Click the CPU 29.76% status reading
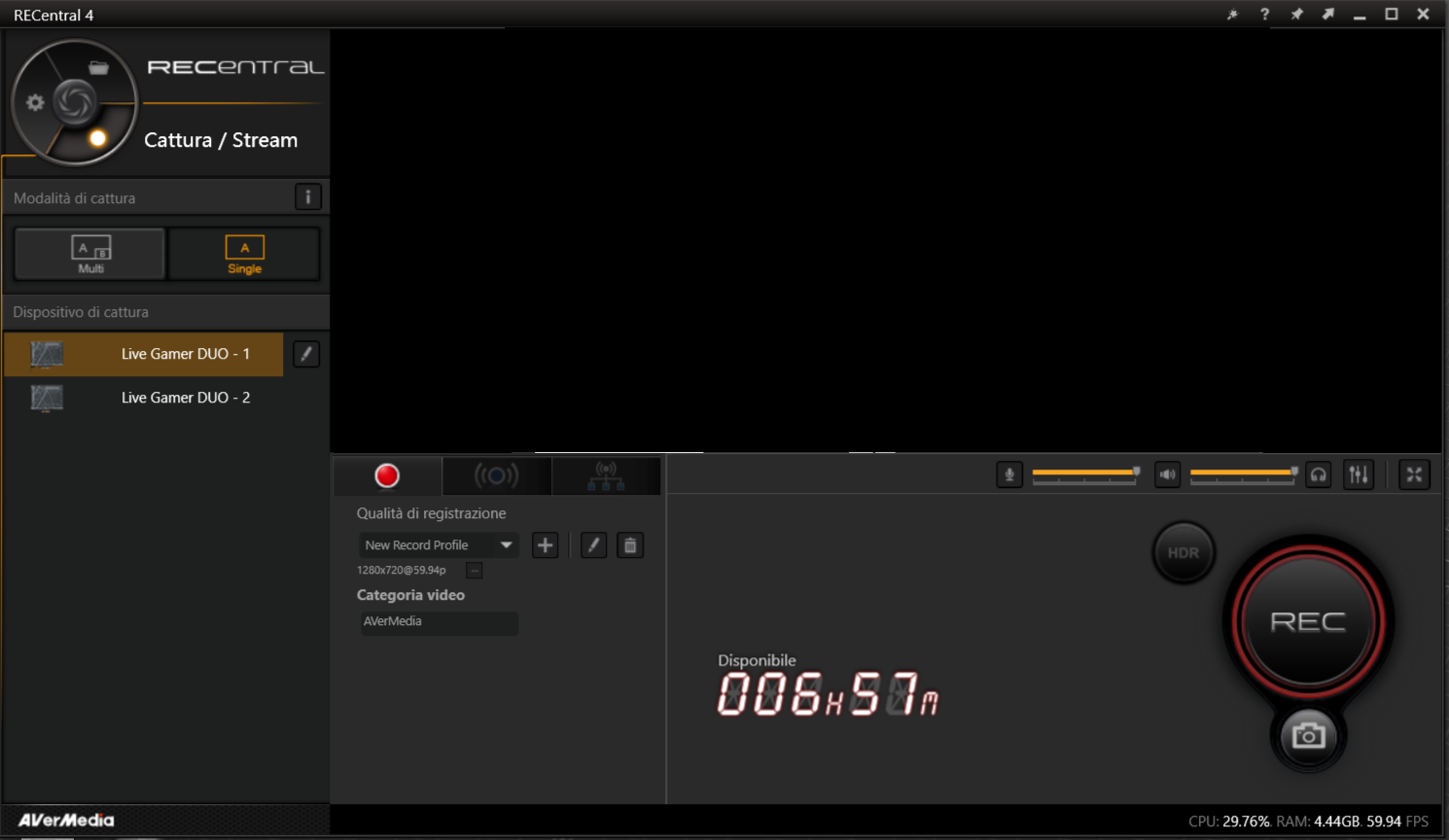This screenshot has width=1449, height=840. pyautogui.click(x=1229, y=822)
